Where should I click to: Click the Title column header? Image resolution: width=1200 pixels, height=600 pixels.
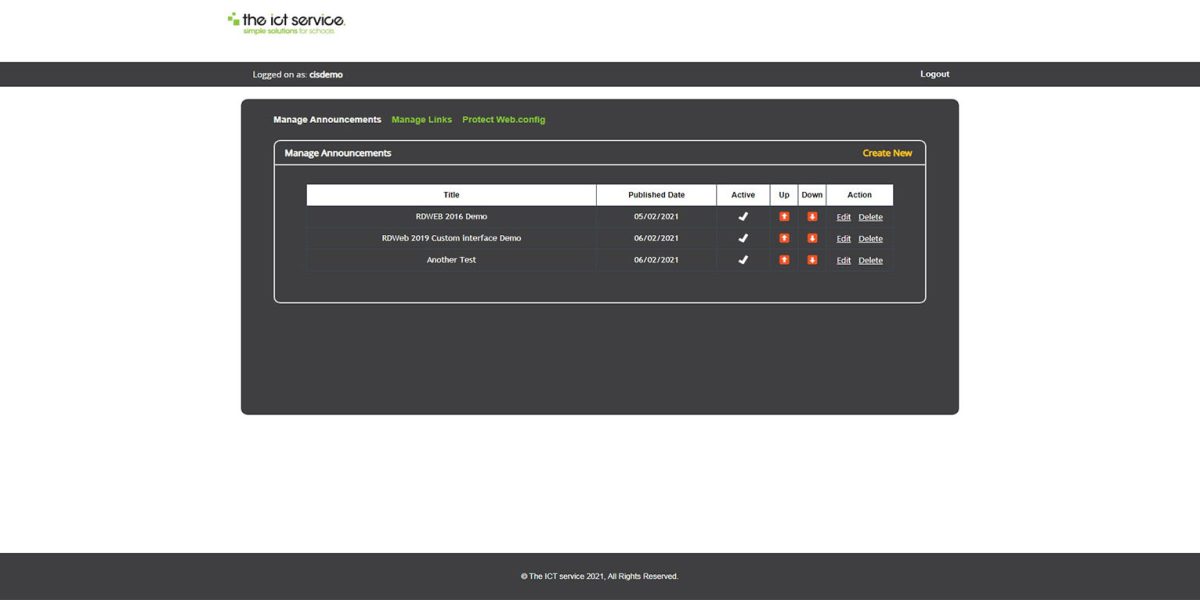pos(451,194)
